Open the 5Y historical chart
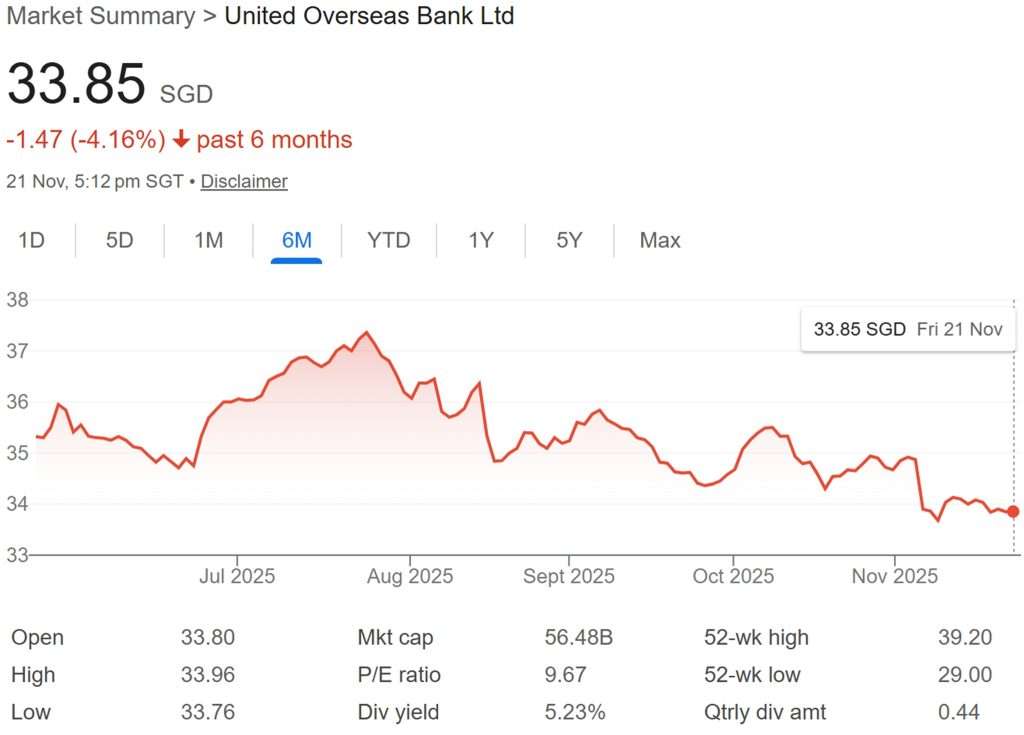Screen dimensions: 1024x735 coord(567,240)
